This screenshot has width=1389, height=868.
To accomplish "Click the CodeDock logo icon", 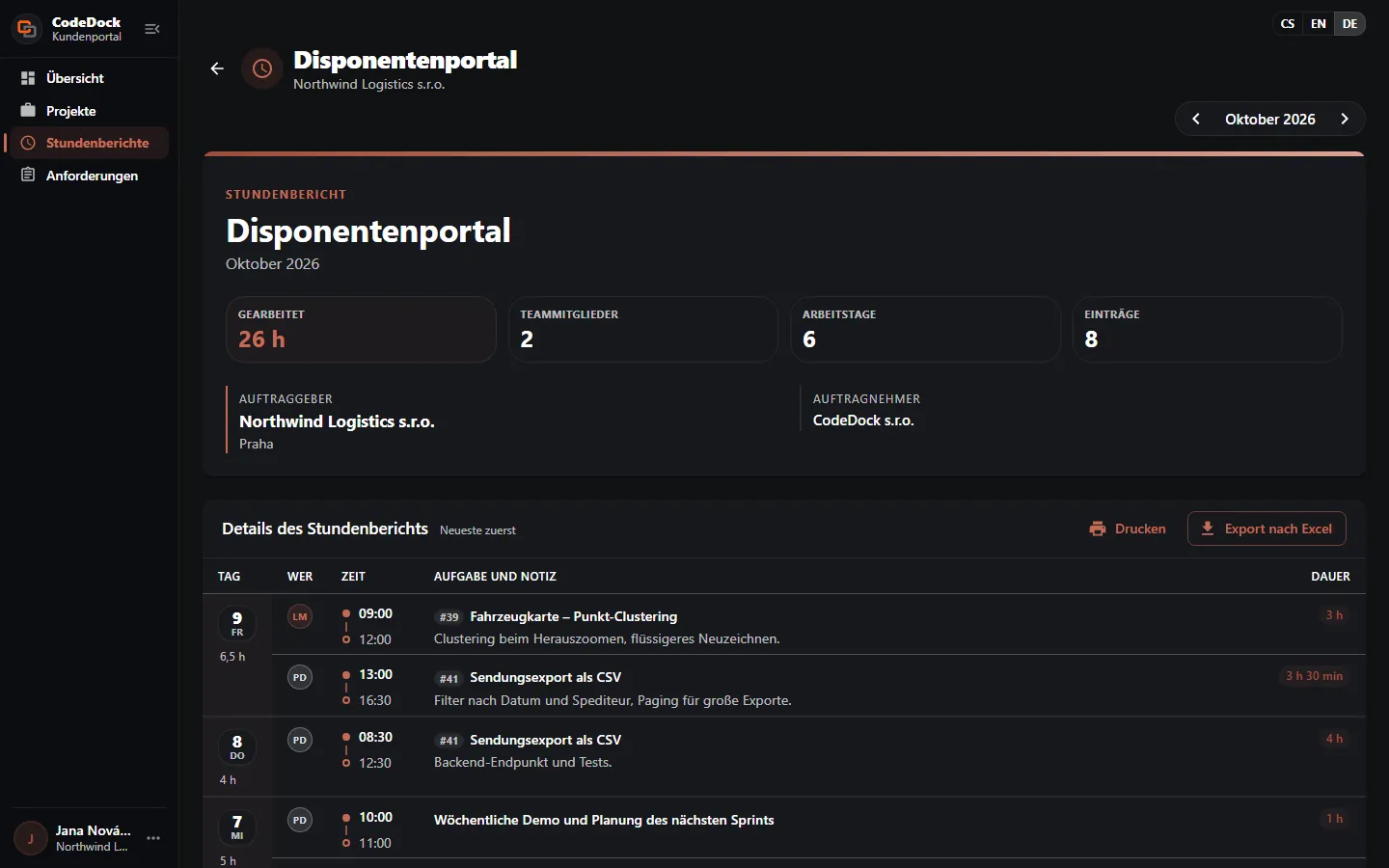I will coord(27,29).
